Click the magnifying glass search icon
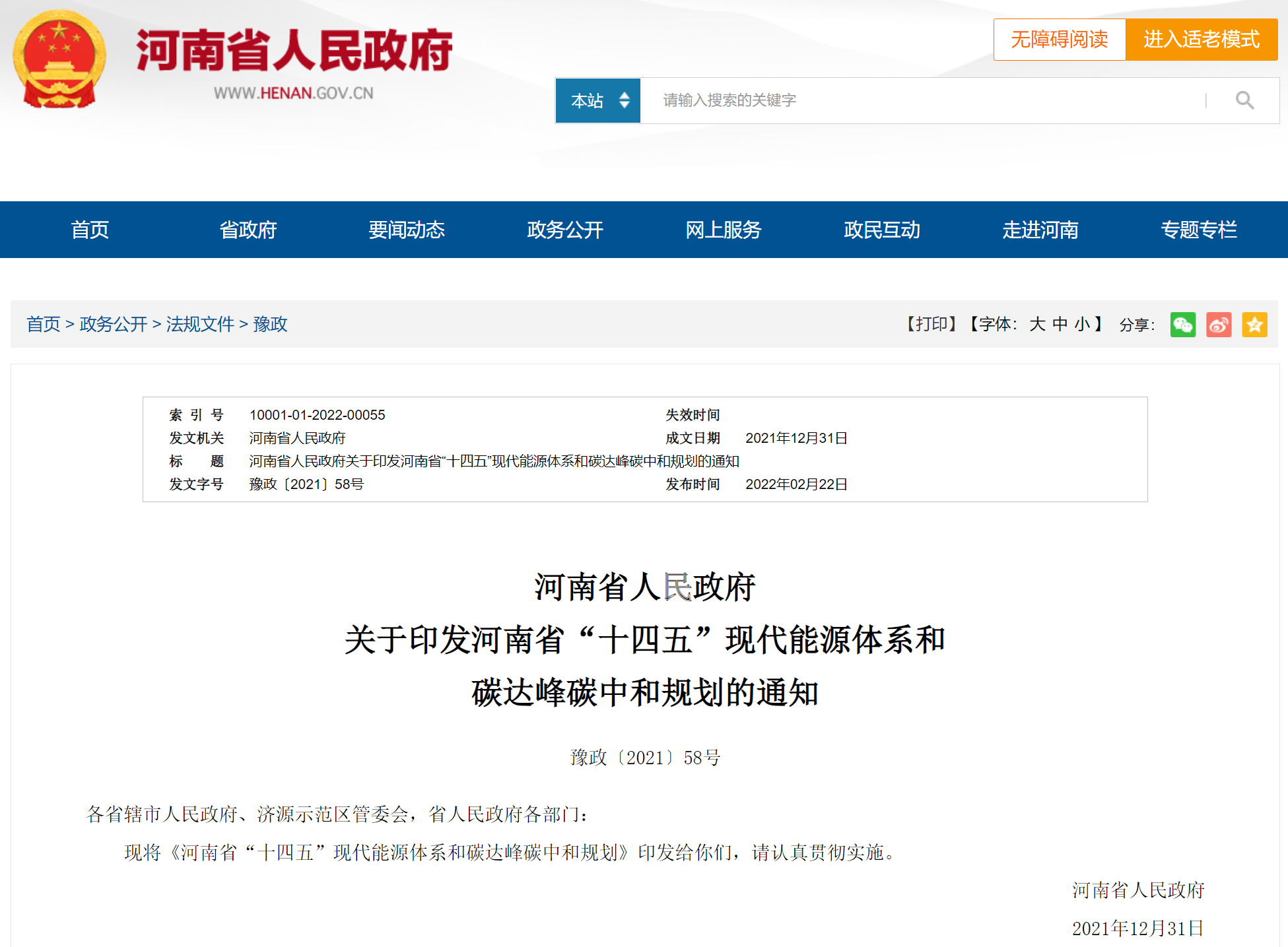 1244,100
